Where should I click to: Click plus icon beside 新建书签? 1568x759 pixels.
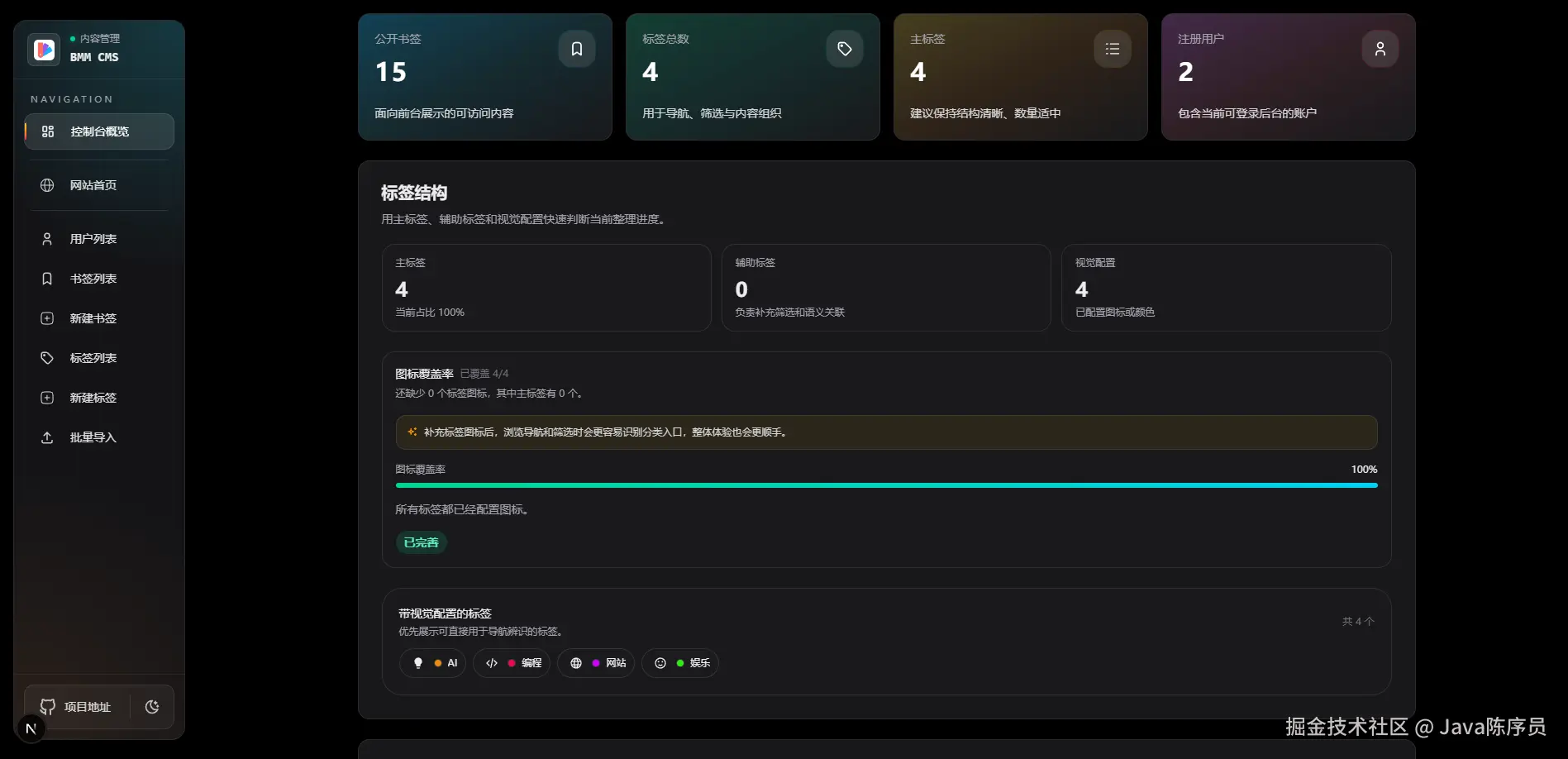coord(47,318)
